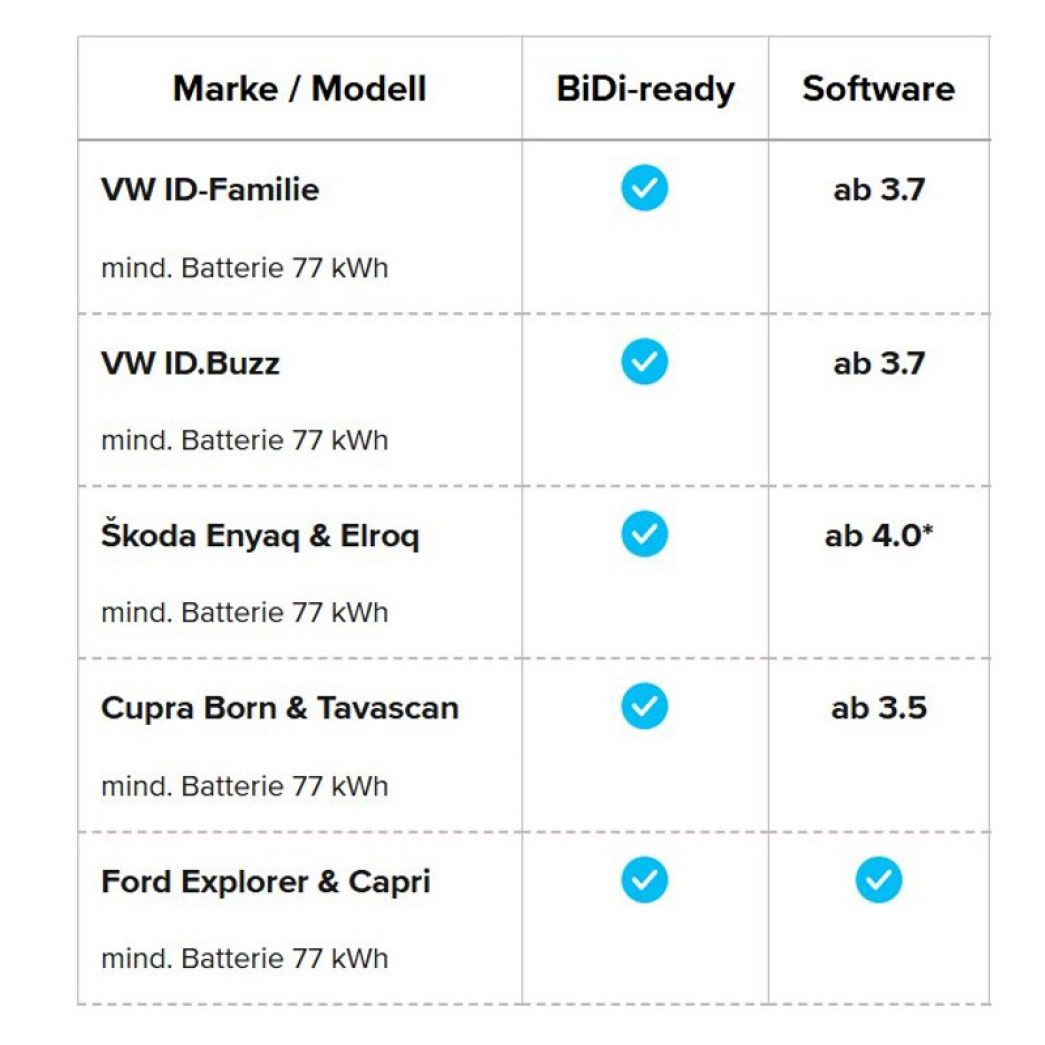Screen dimensions: 1045x1045
Task: Click the BiDi-ready checkmark for VW ID.Buzz
Action: coord(644,361)
